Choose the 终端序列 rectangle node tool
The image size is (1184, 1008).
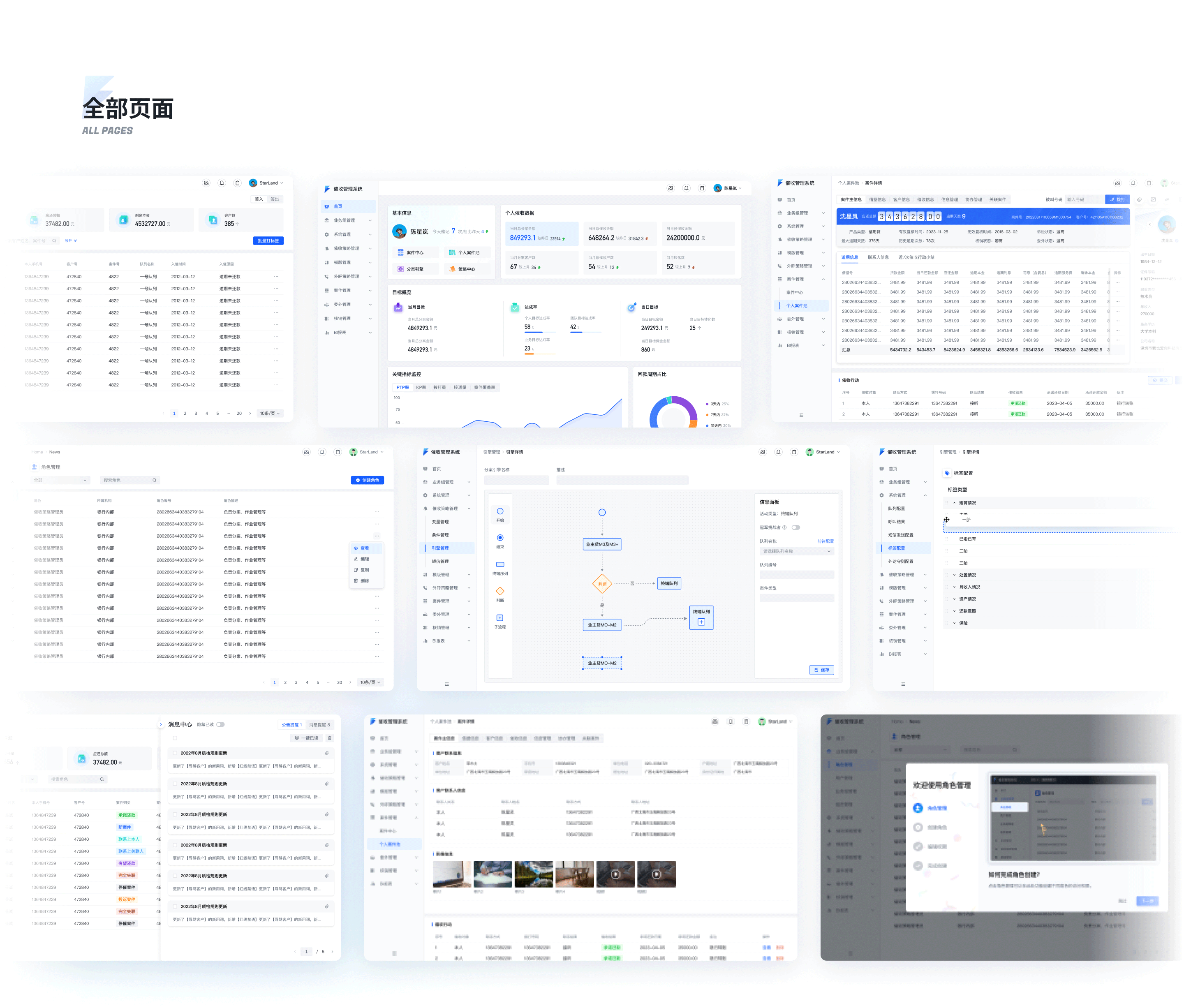pos(500,564)
